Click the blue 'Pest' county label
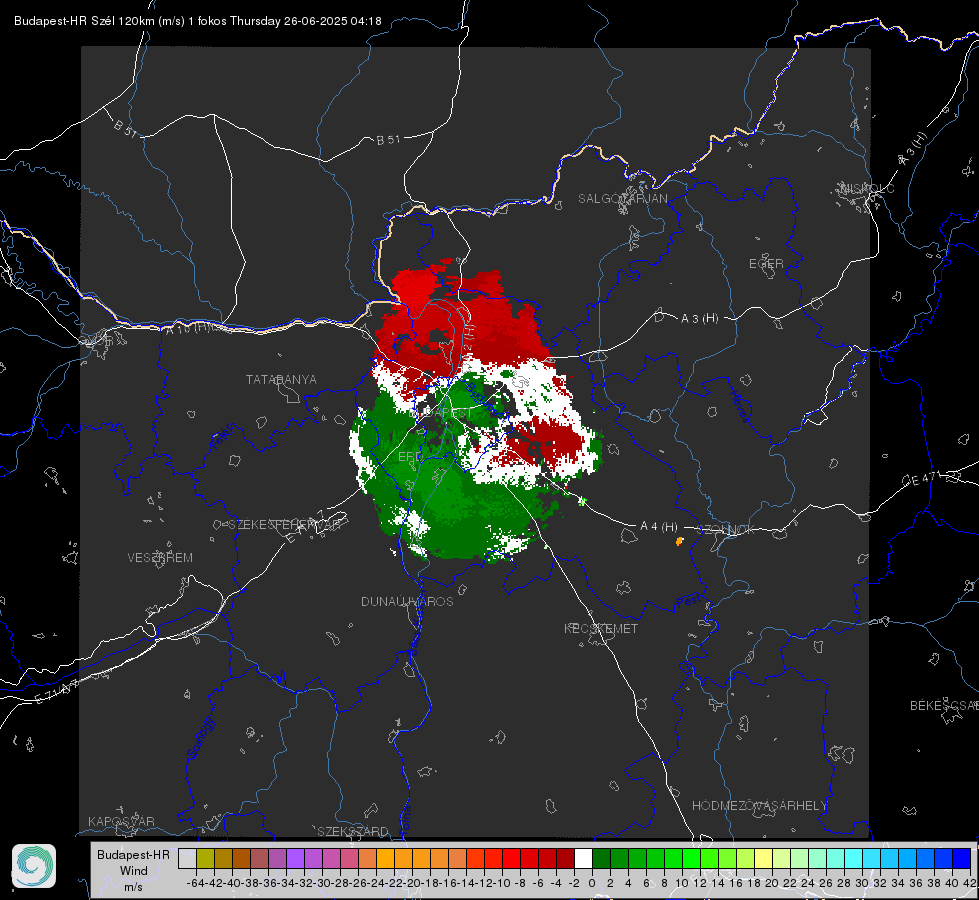This screenshot has height=900, width=979. [688, 602]
